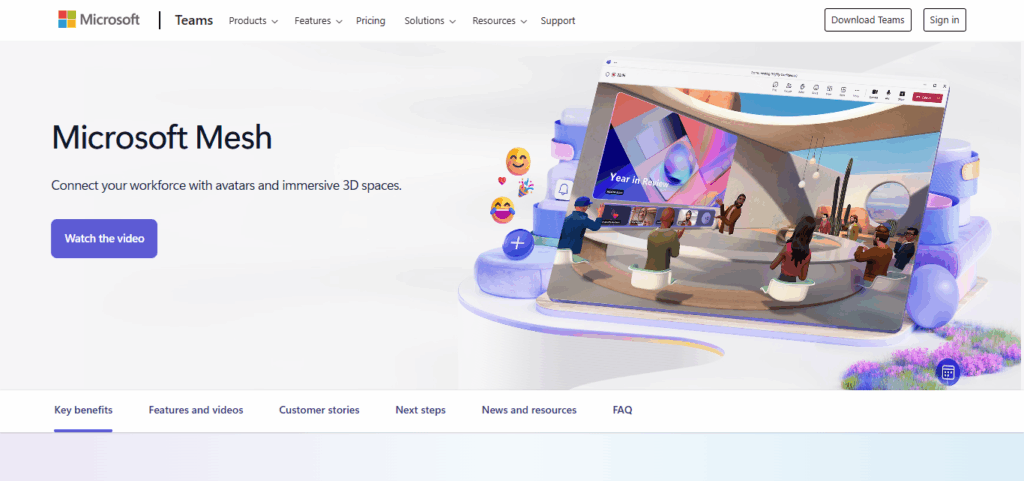Open the Pricing page
1024x481 pixels.
pos(370,21)
